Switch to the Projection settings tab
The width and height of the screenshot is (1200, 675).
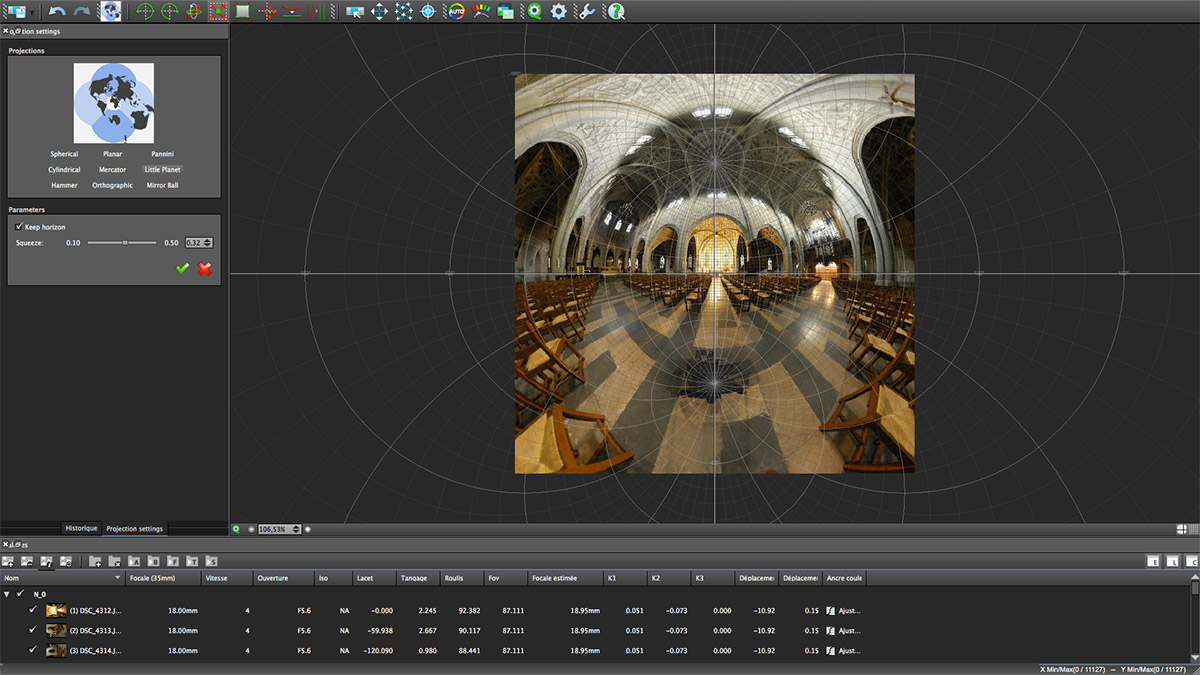[134, 528]
